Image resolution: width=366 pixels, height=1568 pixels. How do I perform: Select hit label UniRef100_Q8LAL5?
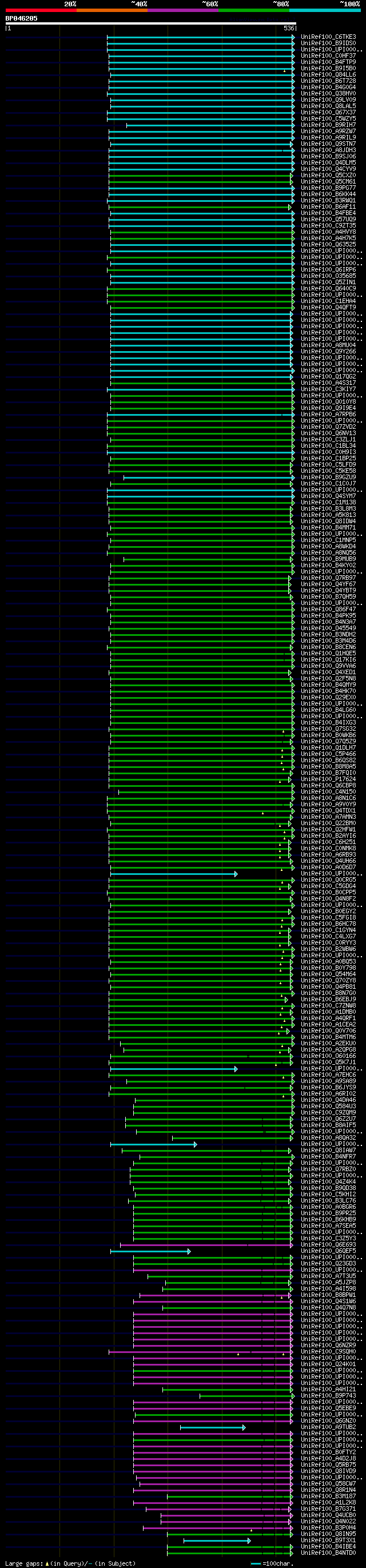[x=328, y=106]
